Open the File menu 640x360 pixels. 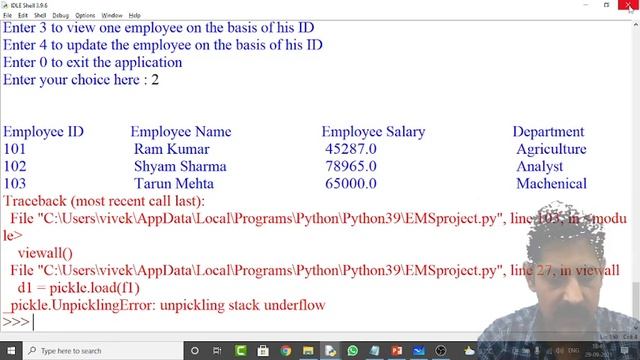7,16
